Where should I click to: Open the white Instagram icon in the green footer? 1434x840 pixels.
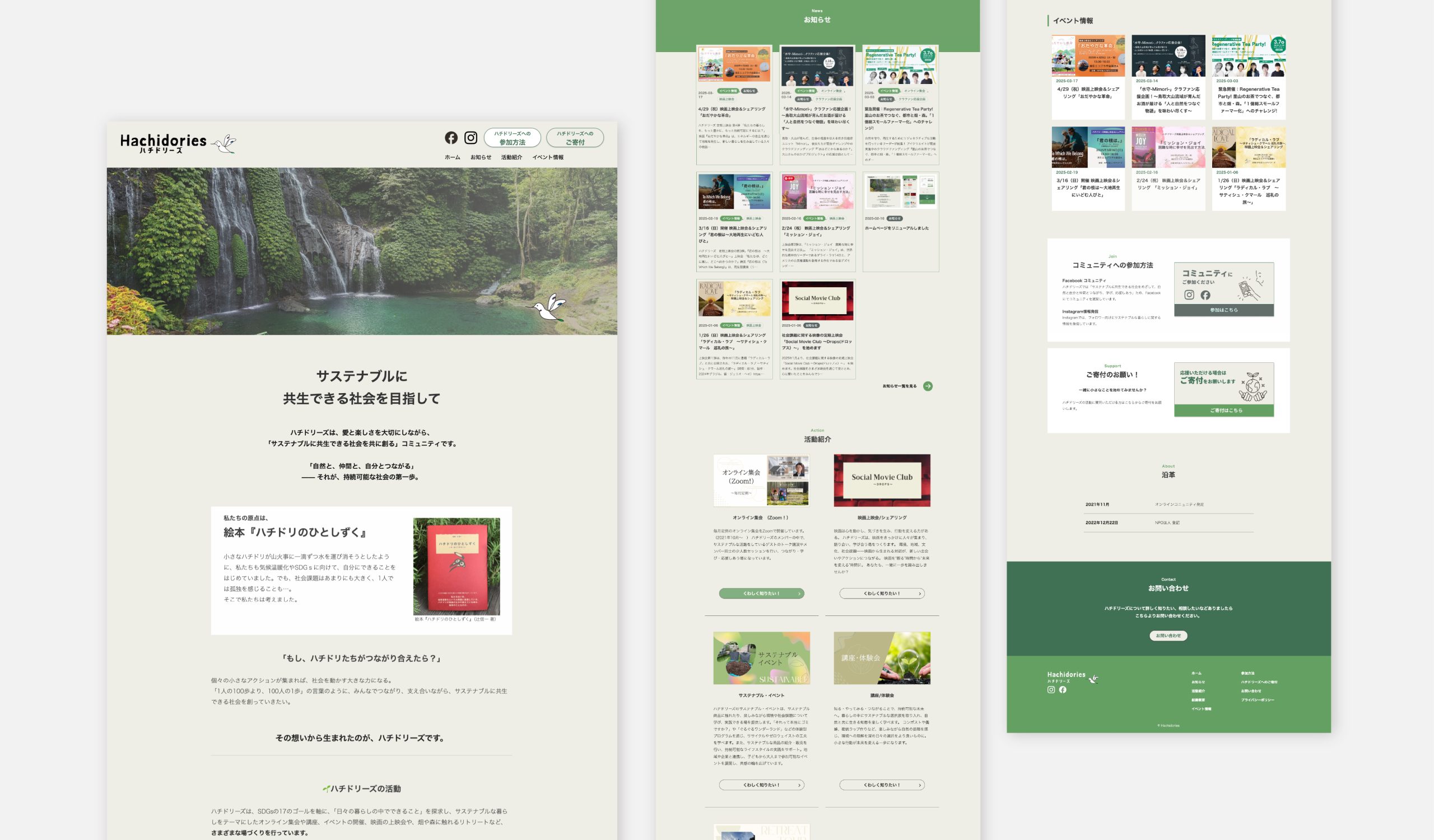1051,689
